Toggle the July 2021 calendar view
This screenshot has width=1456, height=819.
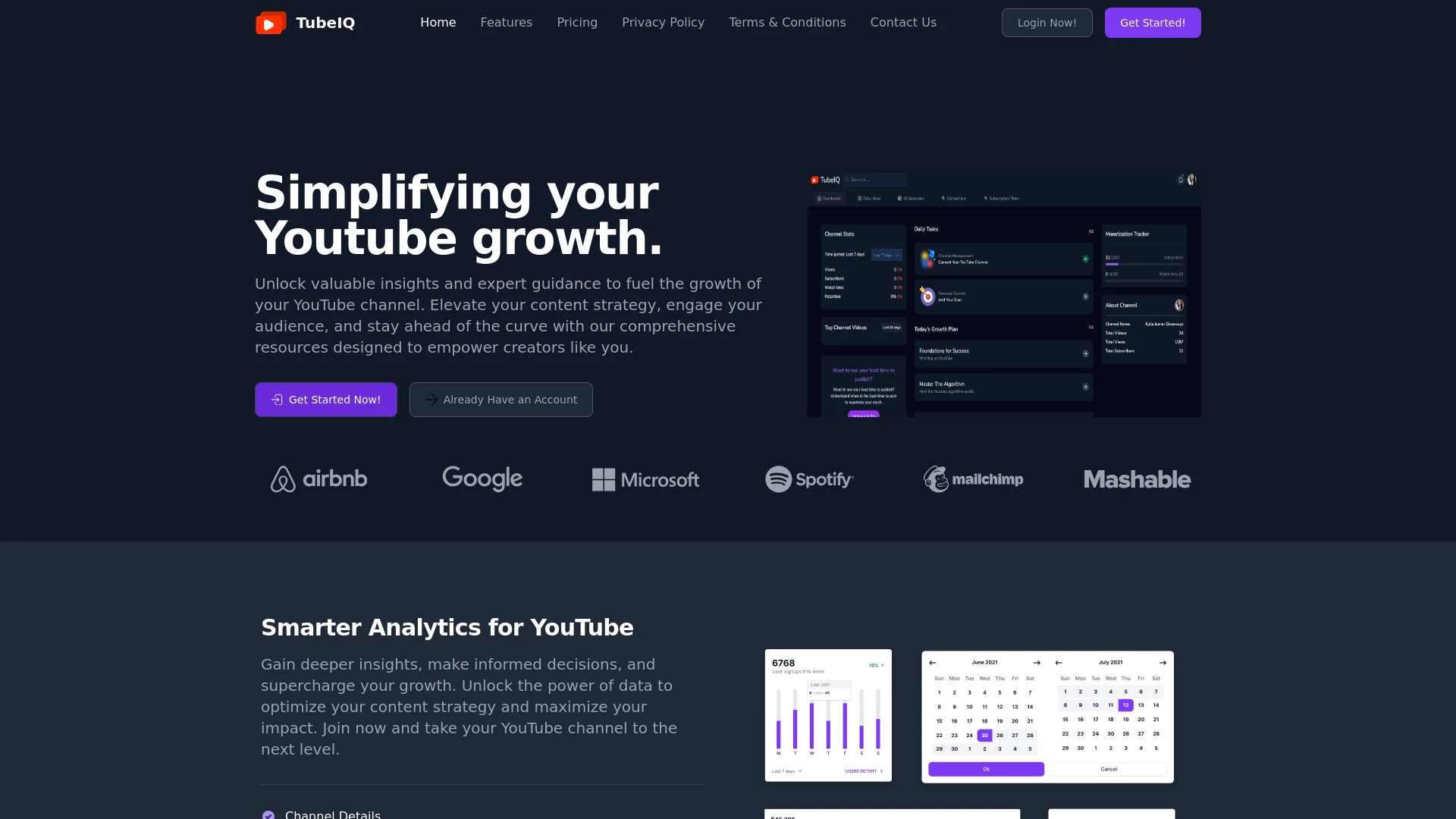point(1109,662)
